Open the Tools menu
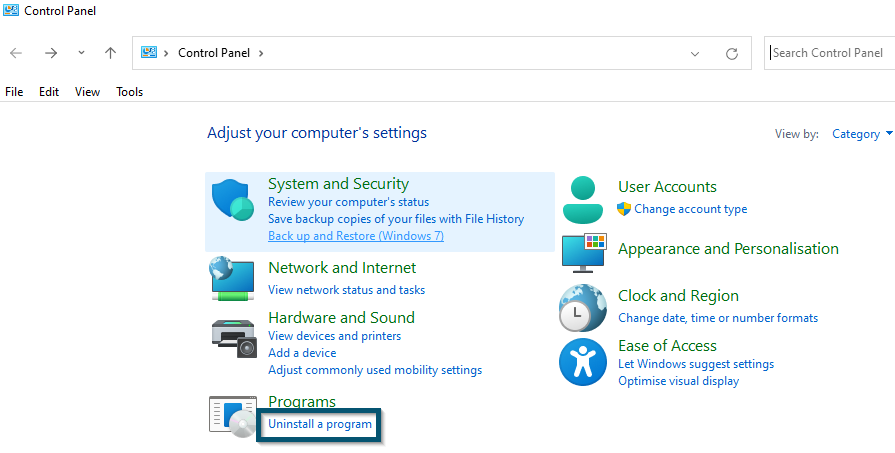 coord(130,92)
